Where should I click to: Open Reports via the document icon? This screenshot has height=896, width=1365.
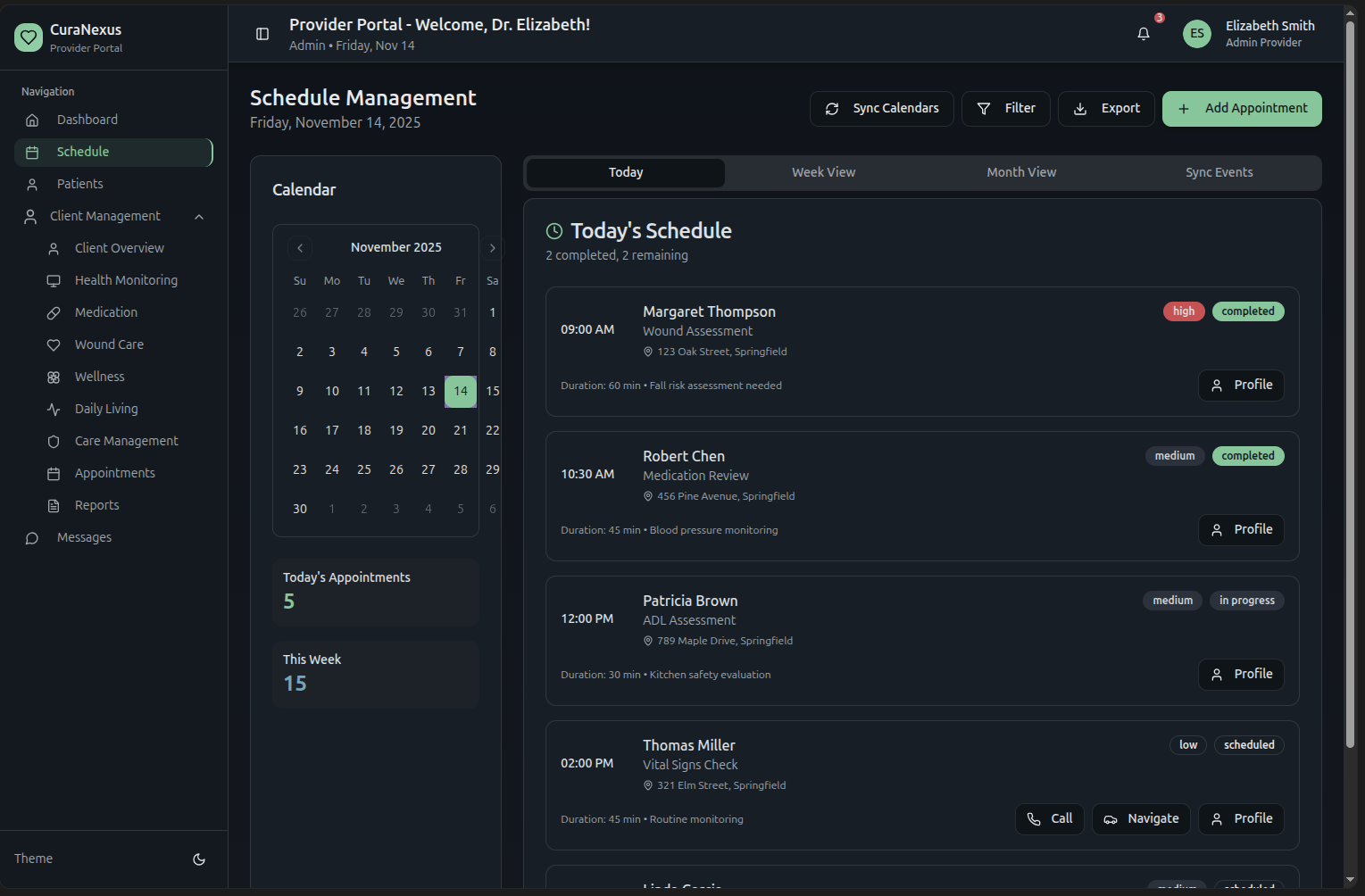54,505
